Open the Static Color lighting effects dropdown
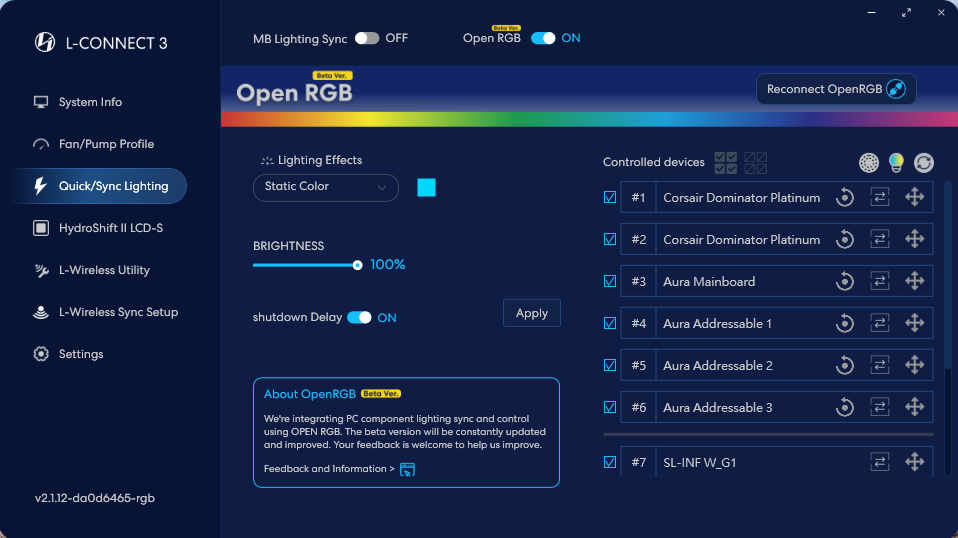This screenshot has width=958, height=538. [326, 187]
